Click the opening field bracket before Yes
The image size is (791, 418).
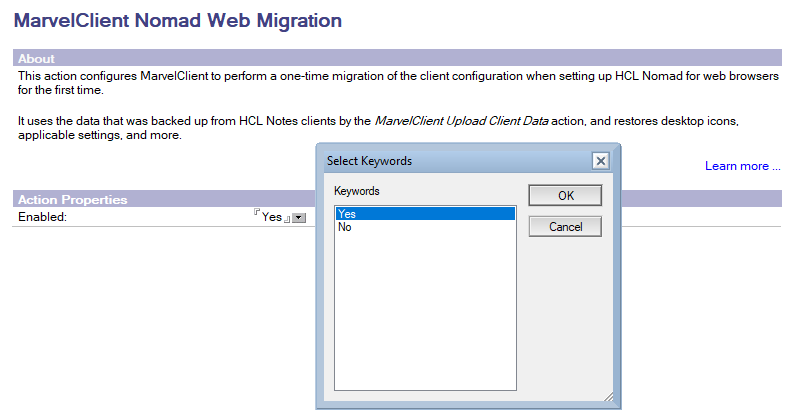[x=257, y=212]
